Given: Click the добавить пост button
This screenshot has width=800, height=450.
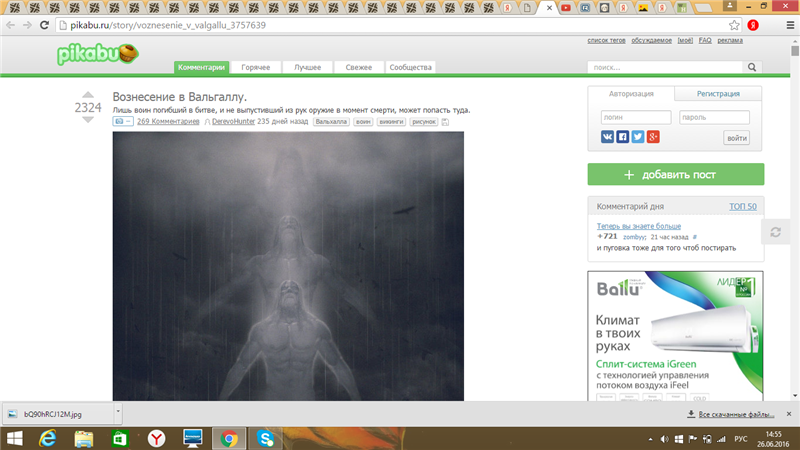Looking at the screenshot, I should pos(675,174).
